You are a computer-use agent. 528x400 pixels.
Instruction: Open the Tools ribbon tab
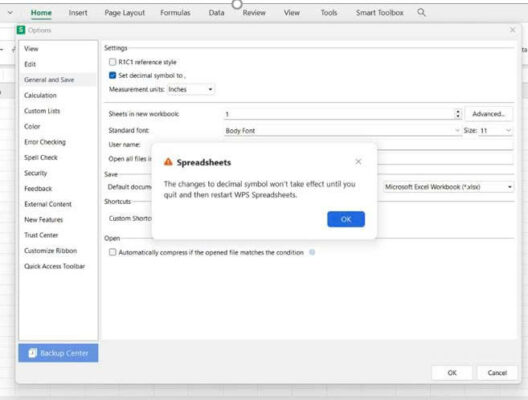click(329, 13)
